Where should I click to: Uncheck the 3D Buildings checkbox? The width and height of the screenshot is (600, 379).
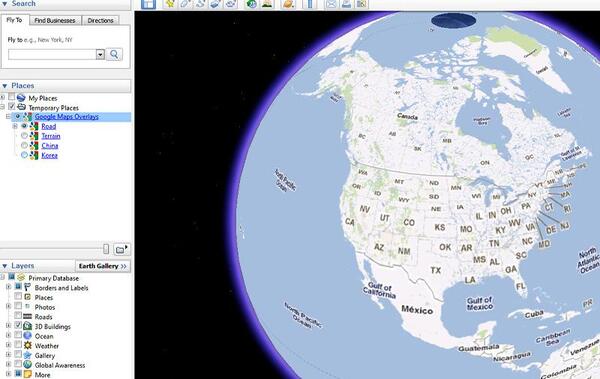pos(18,325)
